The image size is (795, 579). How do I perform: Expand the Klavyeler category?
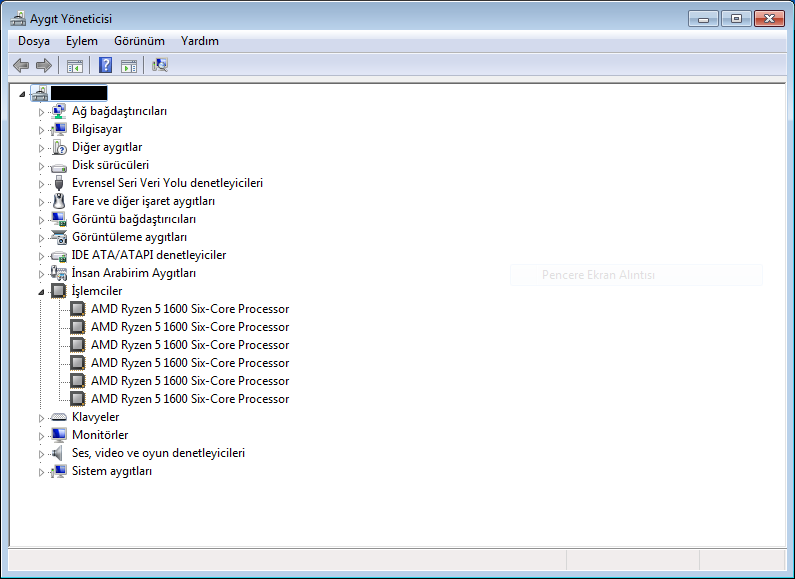tap(41, 418)
